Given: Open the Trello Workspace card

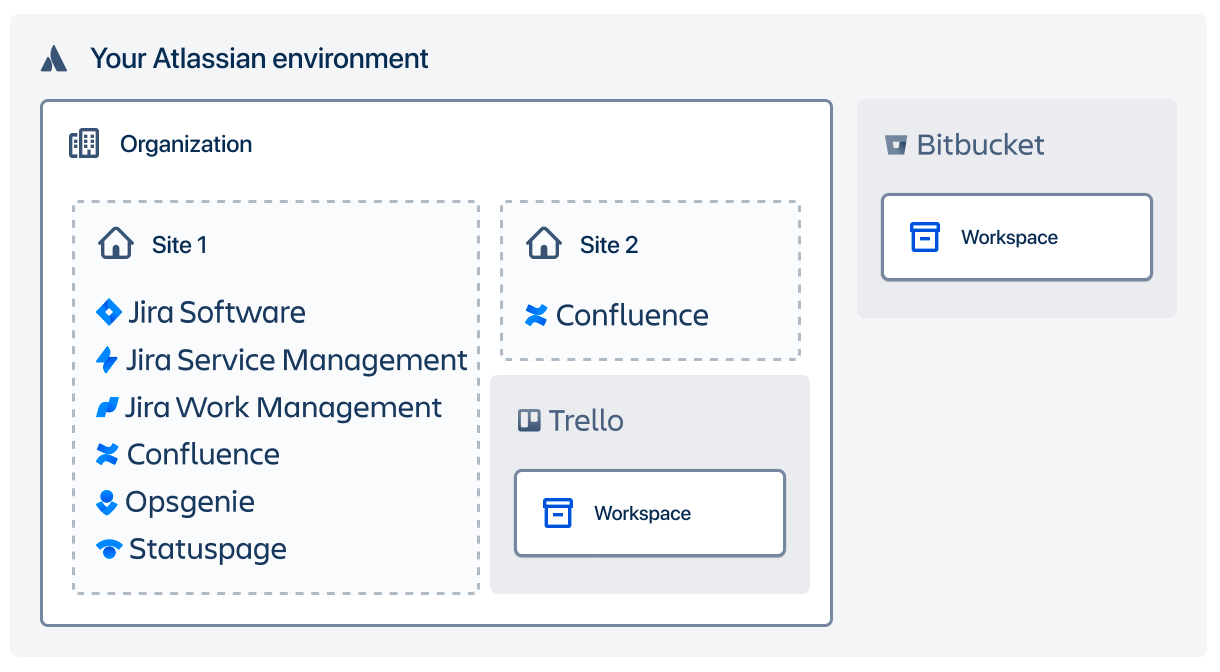Looking at the screenshot, I should click(x=650, y=513).
